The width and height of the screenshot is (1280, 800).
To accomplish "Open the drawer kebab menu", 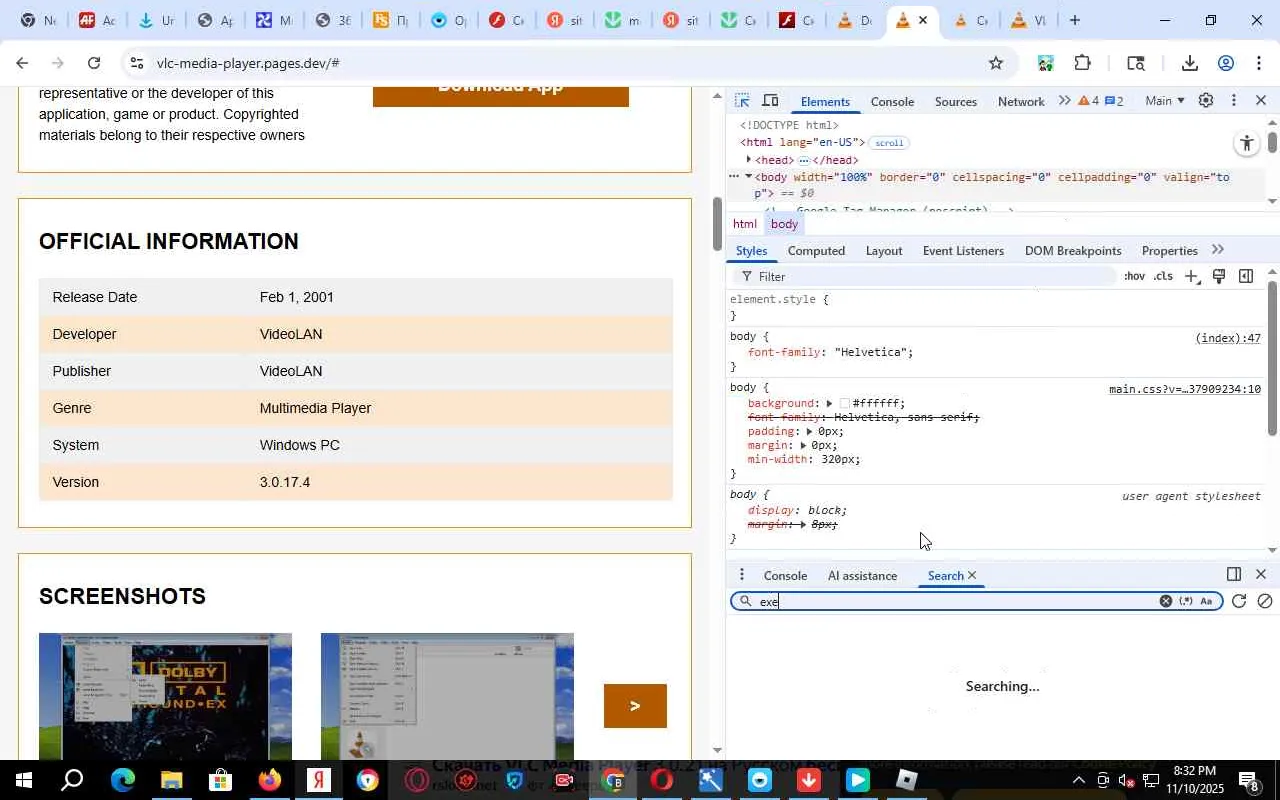I will pyautogui.click(x=741, y=575).
